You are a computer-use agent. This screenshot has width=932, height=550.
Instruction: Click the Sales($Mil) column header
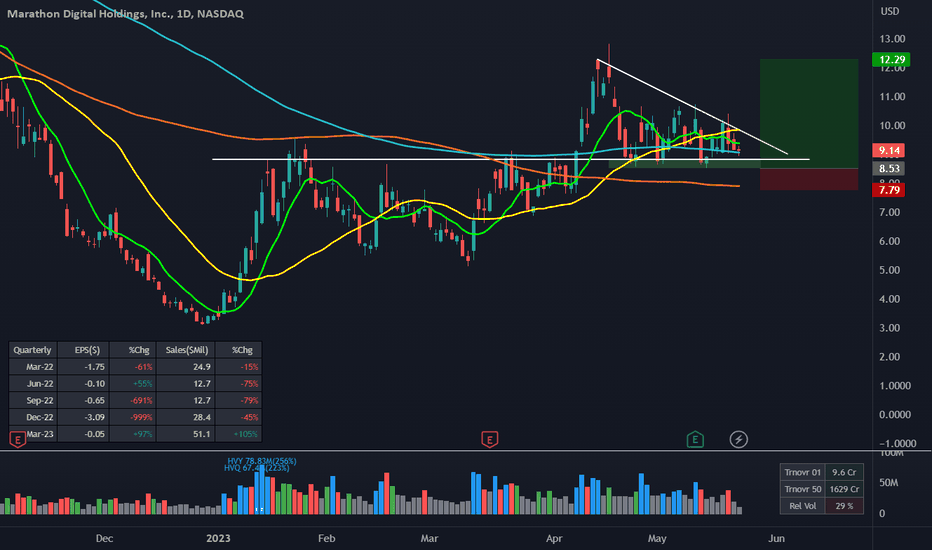(187, 350)
